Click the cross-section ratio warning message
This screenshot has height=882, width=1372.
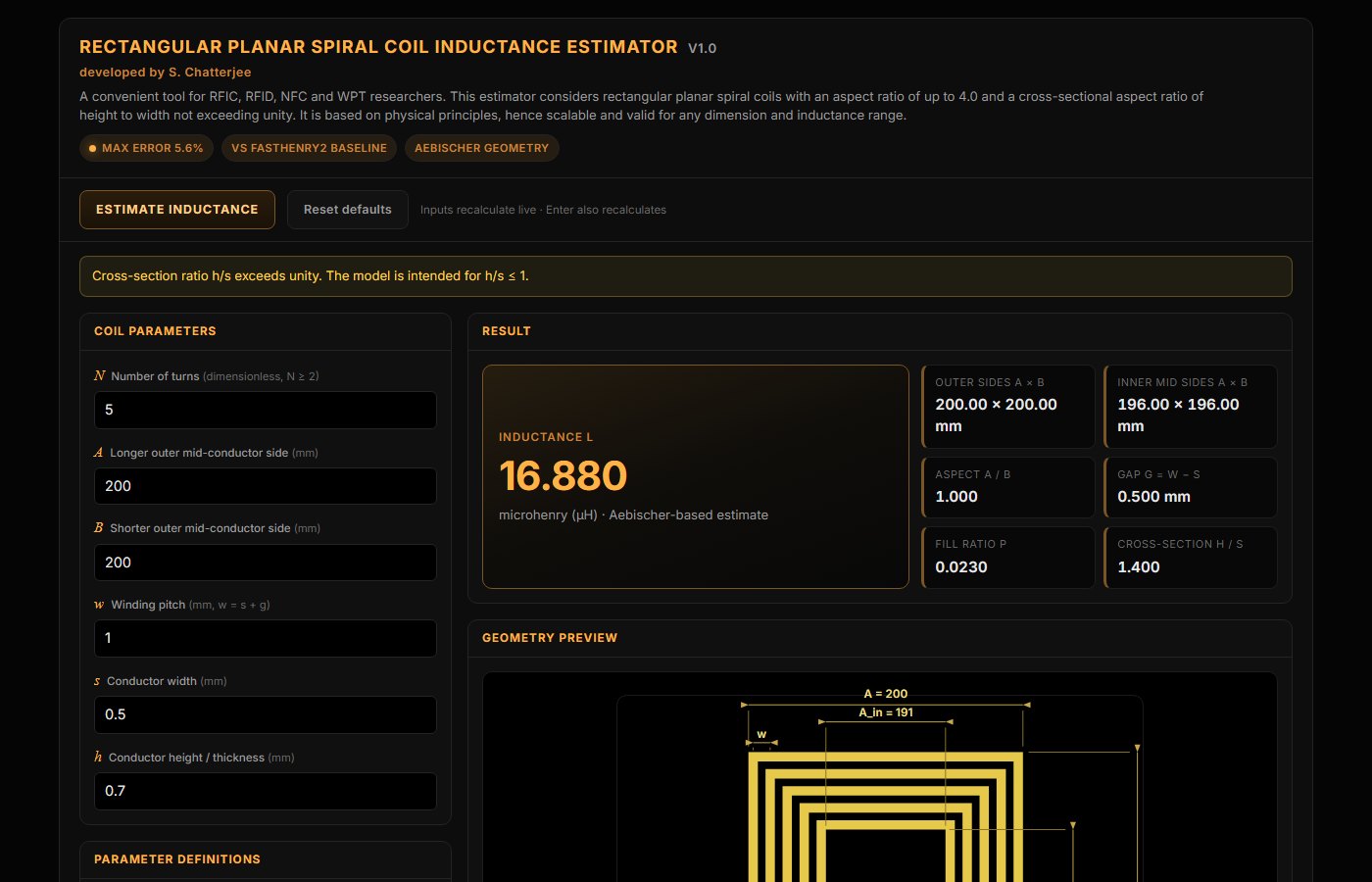coord(686,276)
